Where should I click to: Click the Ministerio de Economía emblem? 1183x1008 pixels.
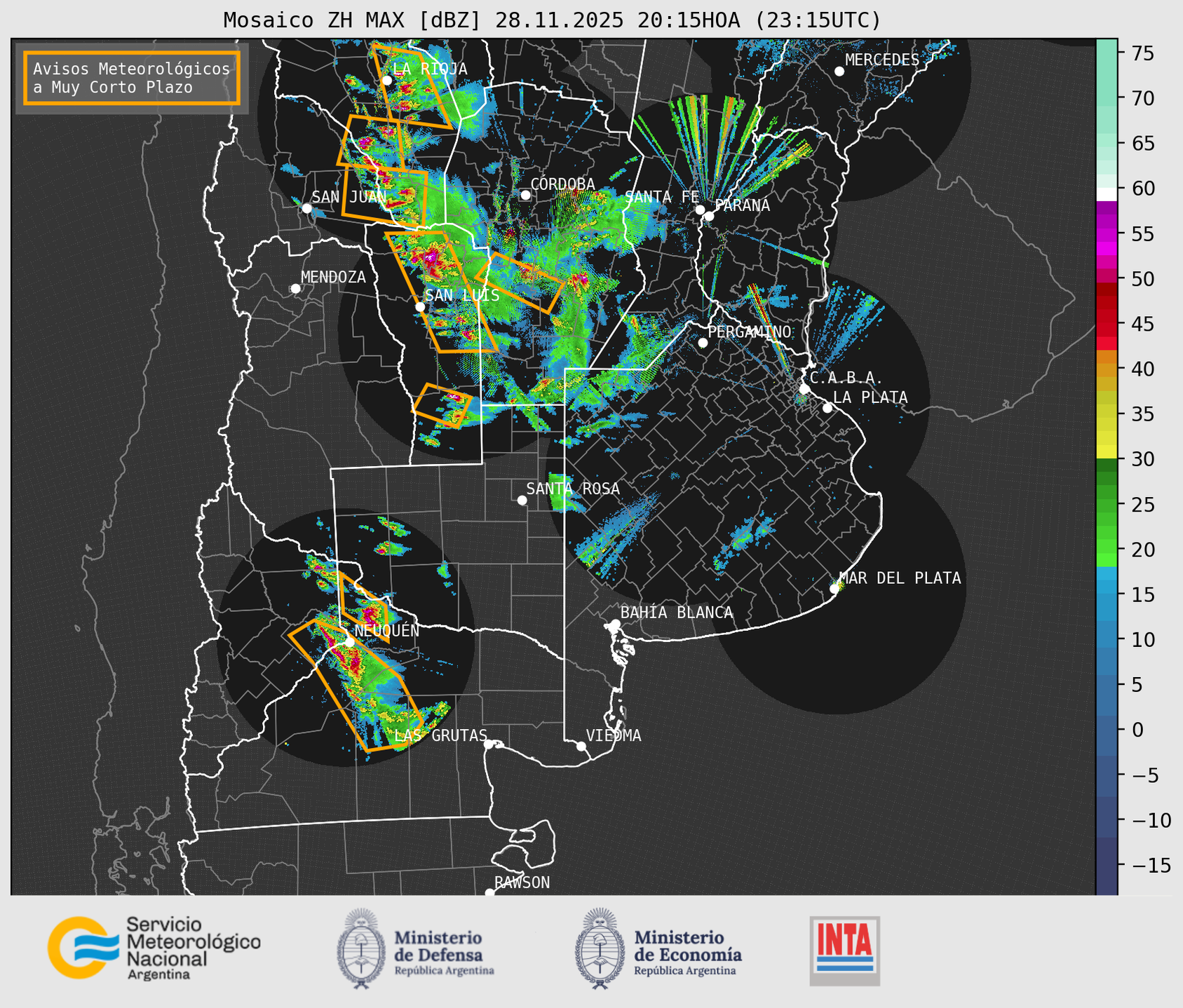pyautogui.click(x=600, y=948)
